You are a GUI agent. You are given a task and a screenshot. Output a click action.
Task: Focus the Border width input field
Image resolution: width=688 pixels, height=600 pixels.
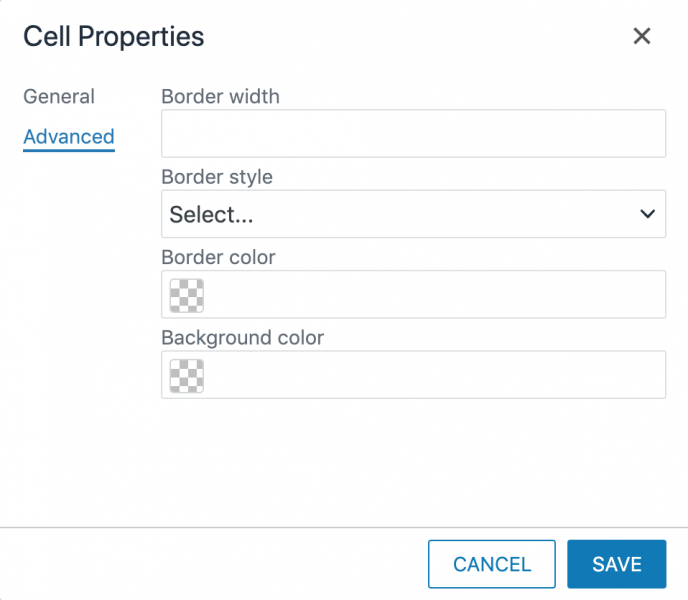click(413, 134)
